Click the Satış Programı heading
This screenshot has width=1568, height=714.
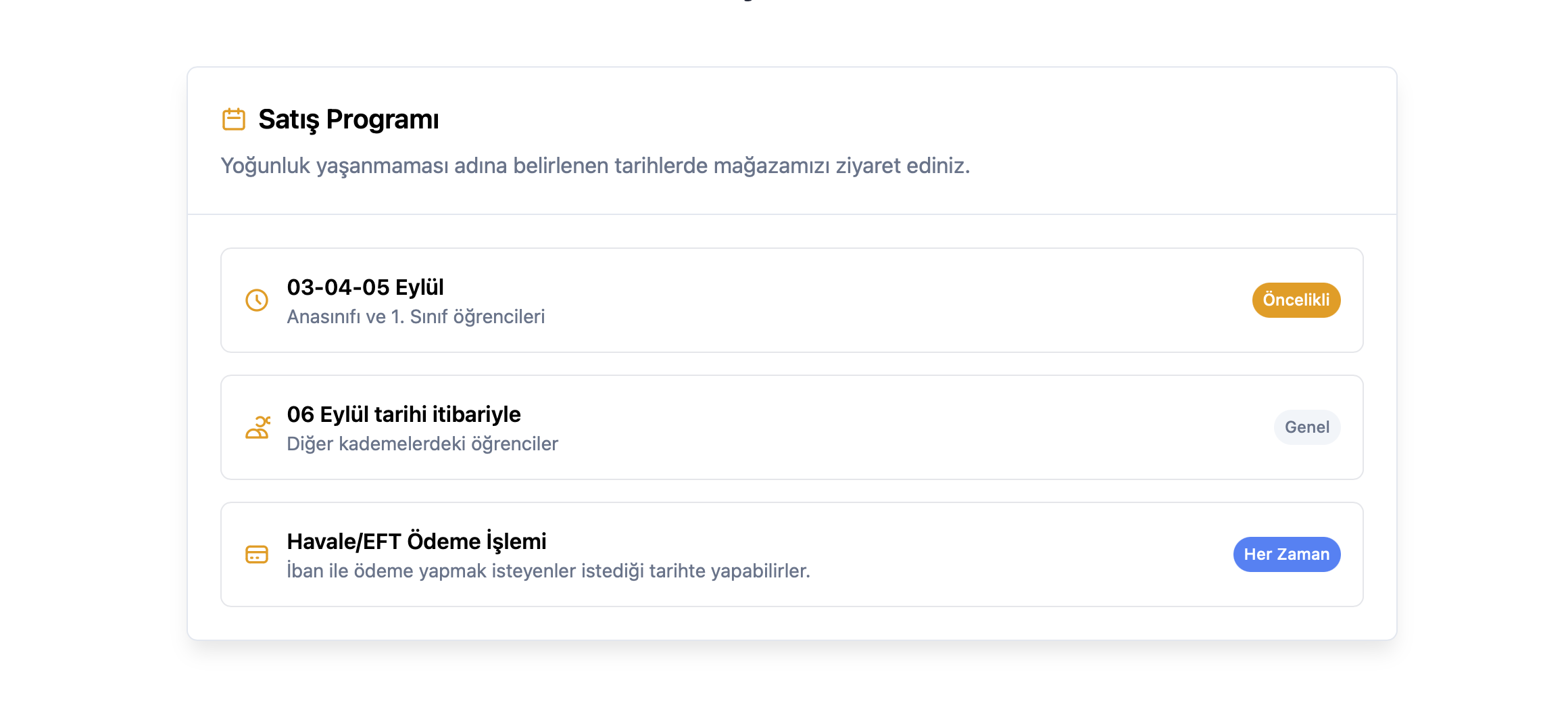pos(349,120)
